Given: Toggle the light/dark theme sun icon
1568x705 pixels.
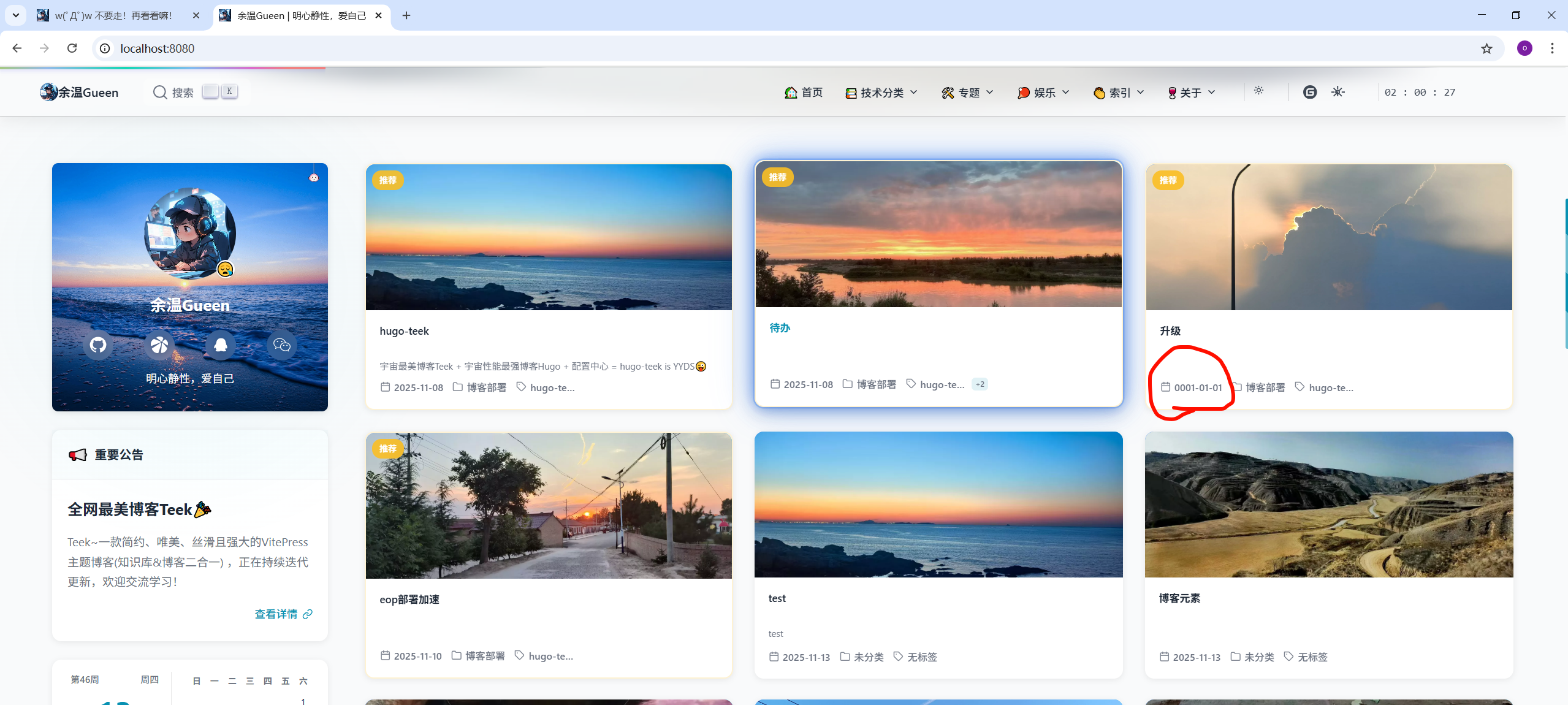Looking at the screenshot, I should (1258, 91).
